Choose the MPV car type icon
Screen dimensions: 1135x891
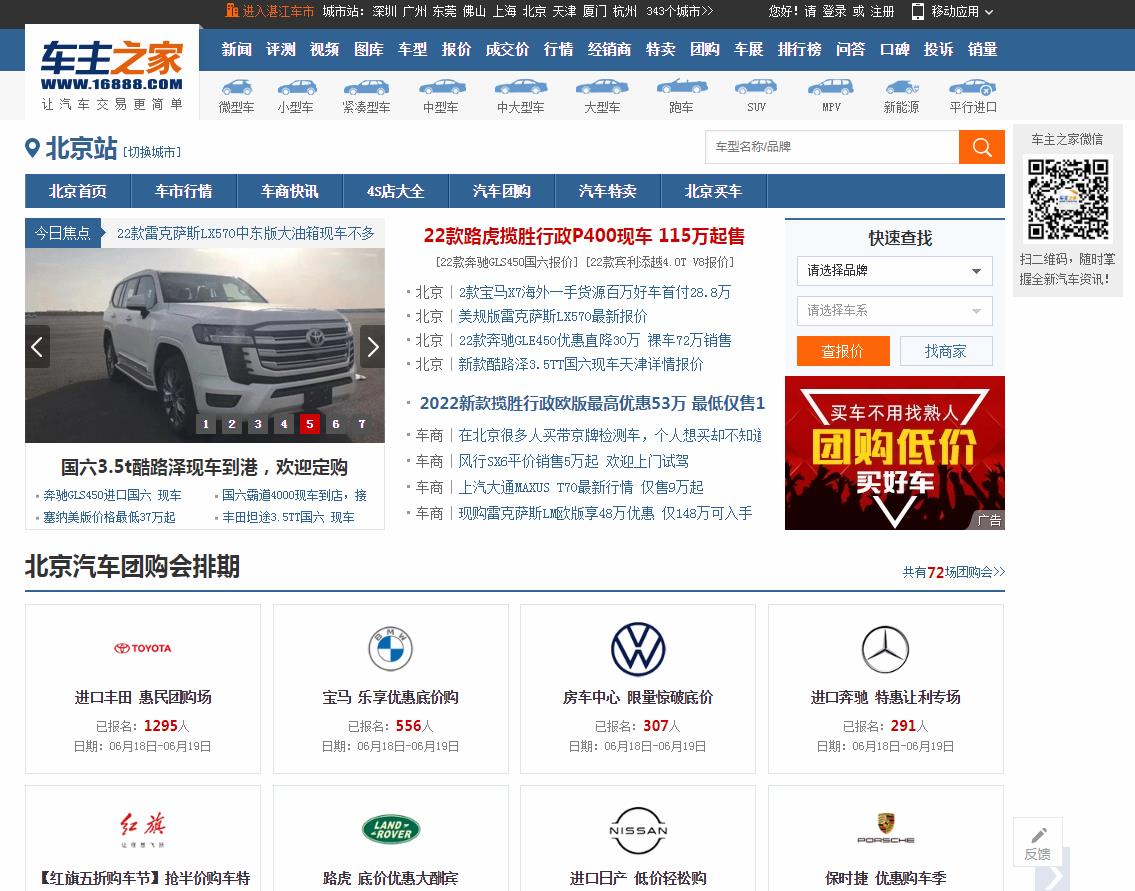[831, 88]
